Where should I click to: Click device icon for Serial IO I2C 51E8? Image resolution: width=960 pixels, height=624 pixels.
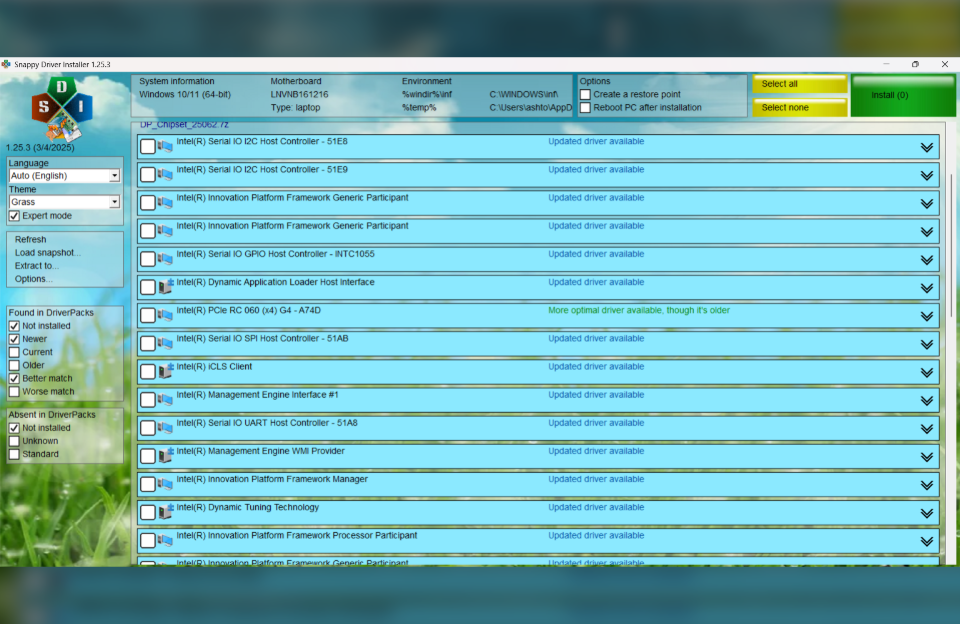165,147
